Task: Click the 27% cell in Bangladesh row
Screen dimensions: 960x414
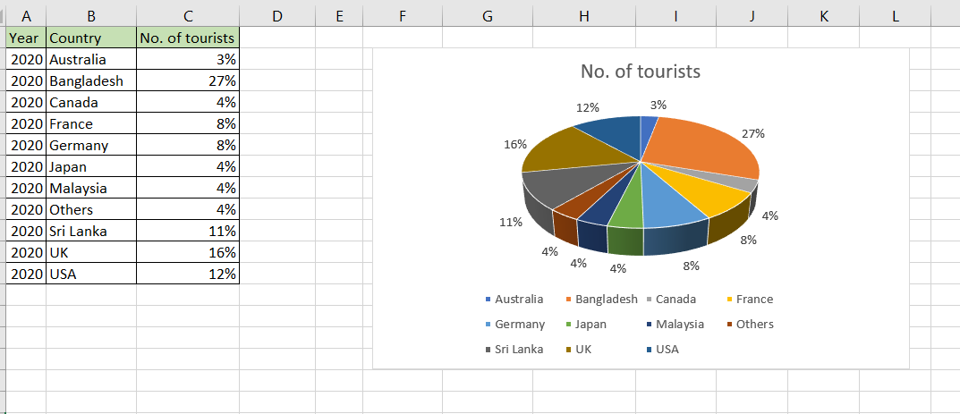Action: coord(188,81)
